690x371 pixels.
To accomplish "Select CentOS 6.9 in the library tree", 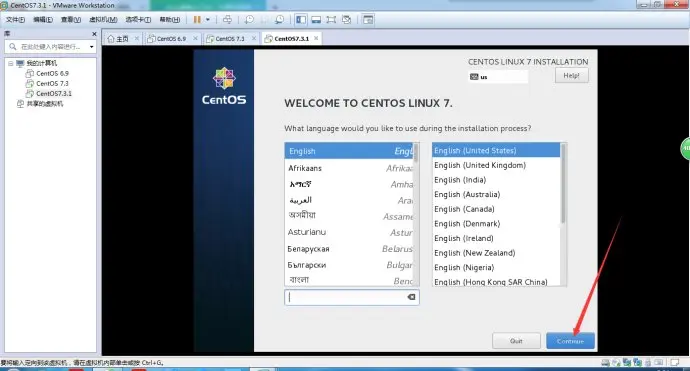I will pyautogui.click(x=52, y=73).
